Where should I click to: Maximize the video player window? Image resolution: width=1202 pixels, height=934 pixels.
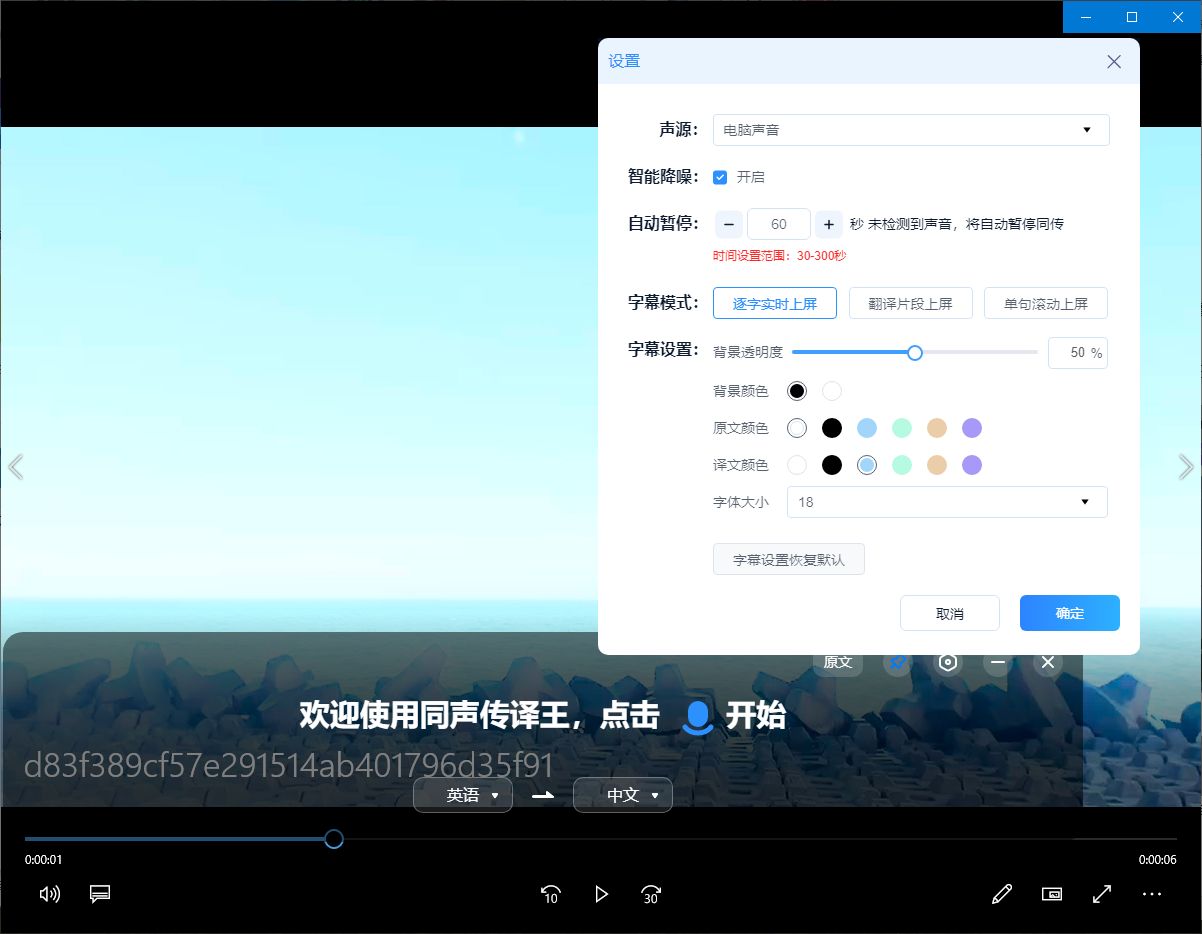[x=1132, y=17]
